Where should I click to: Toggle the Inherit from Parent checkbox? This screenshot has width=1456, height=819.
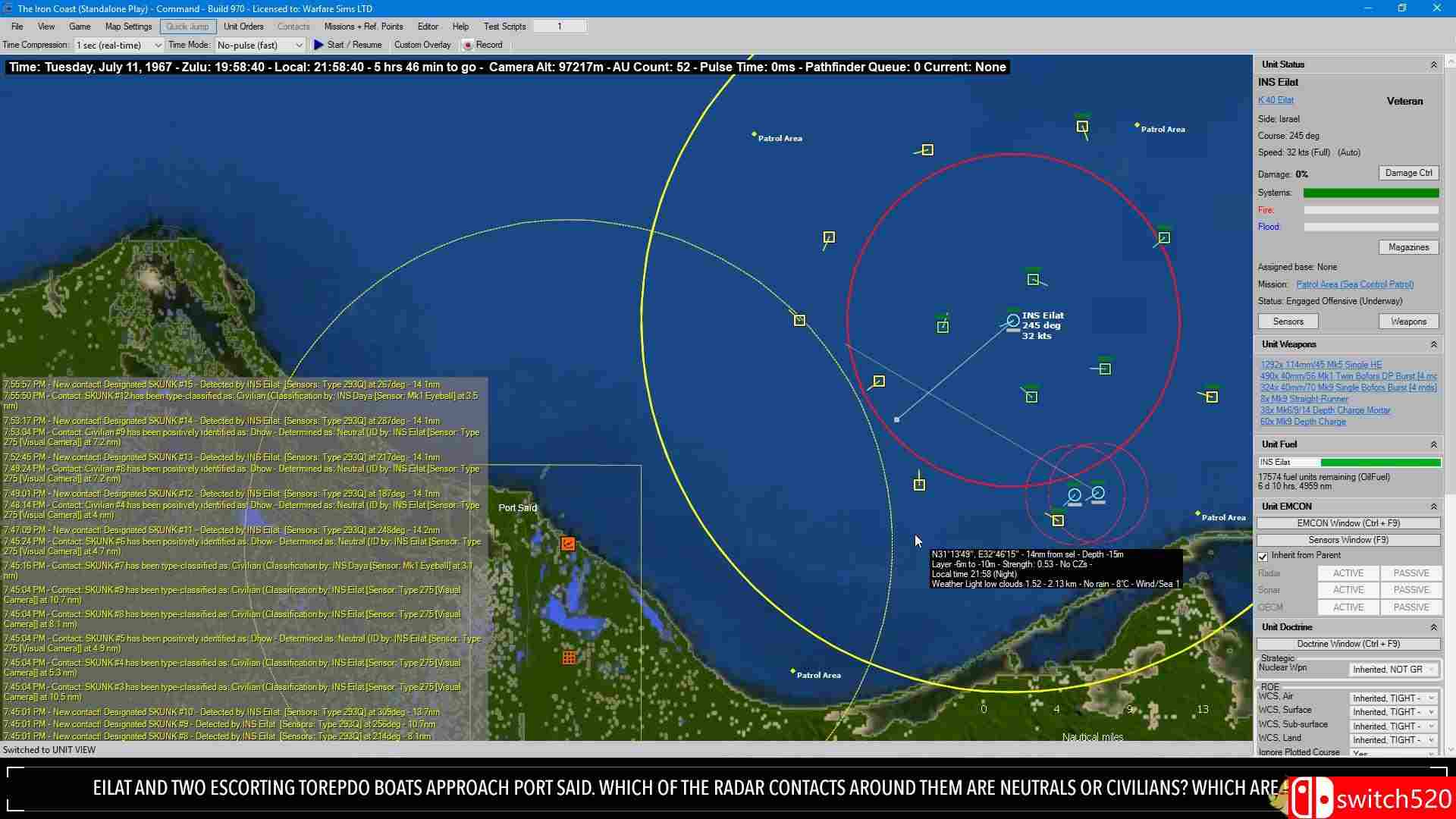coord(1263,557)
